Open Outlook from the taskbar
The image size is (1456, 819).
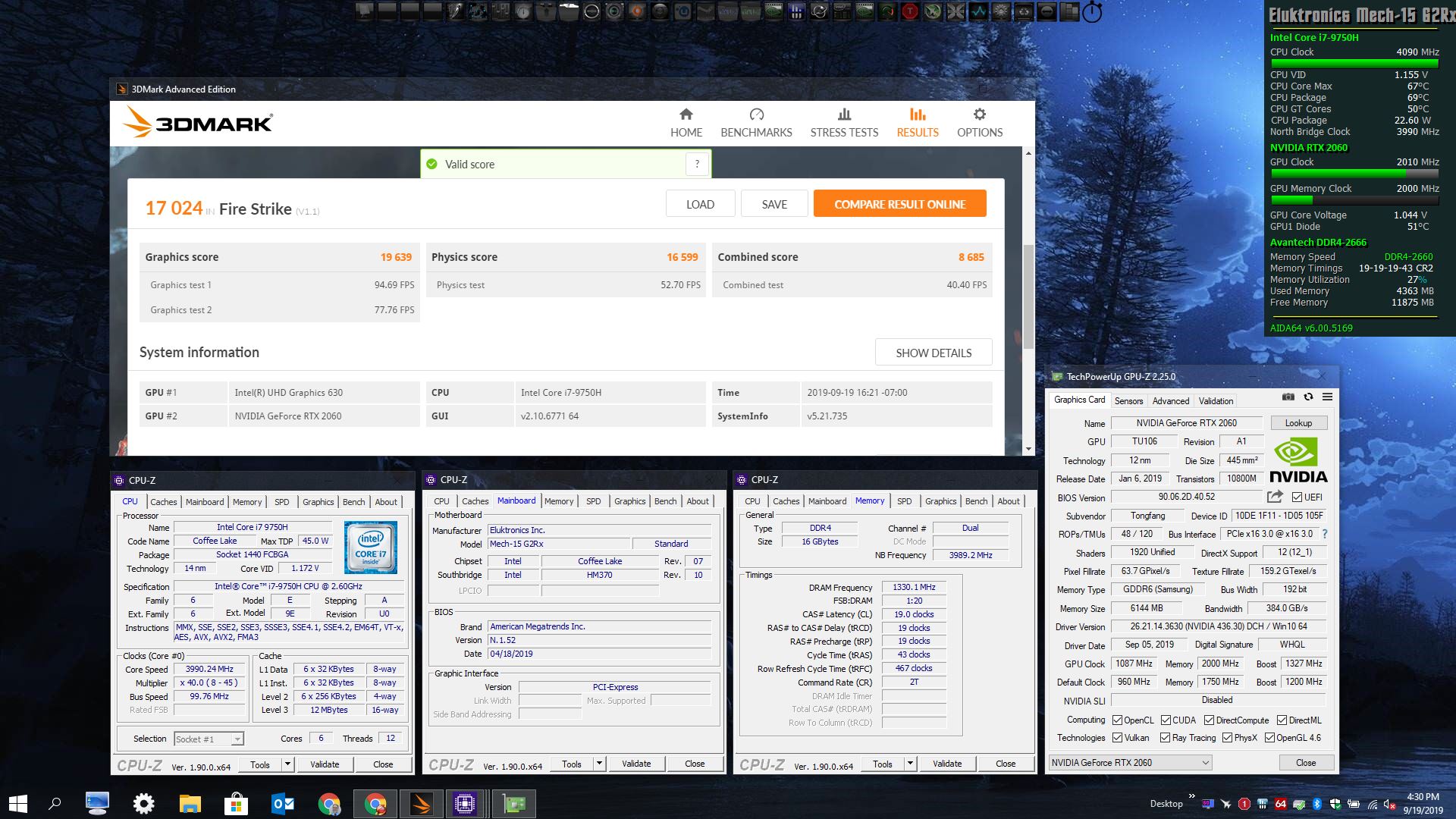282,804
